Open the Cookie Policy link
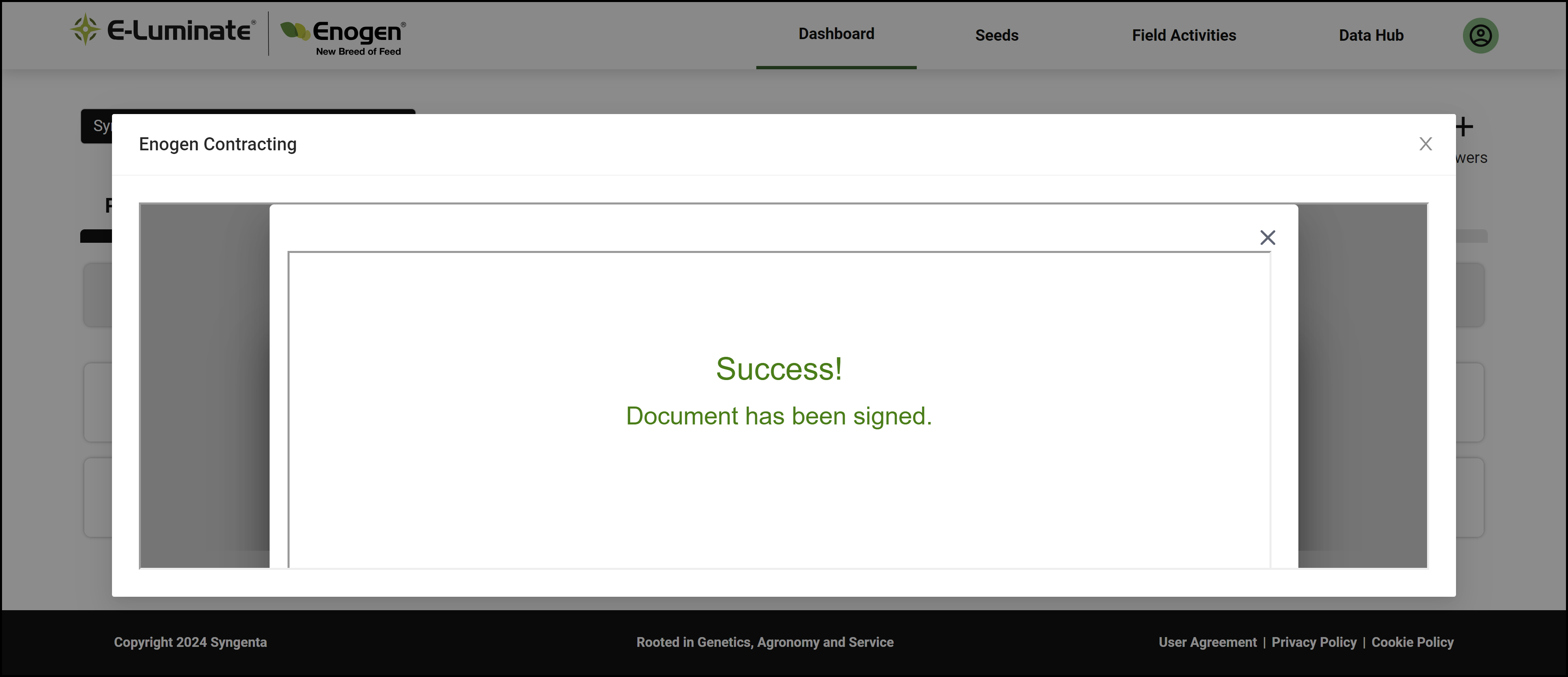Screen dimensions: 1568x677 coord(1412,642)
